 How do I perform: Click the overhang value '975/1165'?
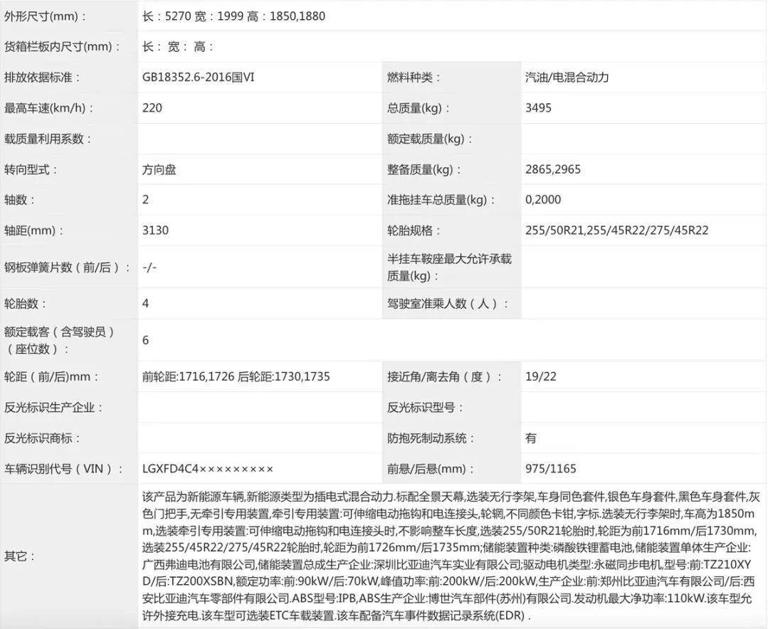tap(551, 469)
